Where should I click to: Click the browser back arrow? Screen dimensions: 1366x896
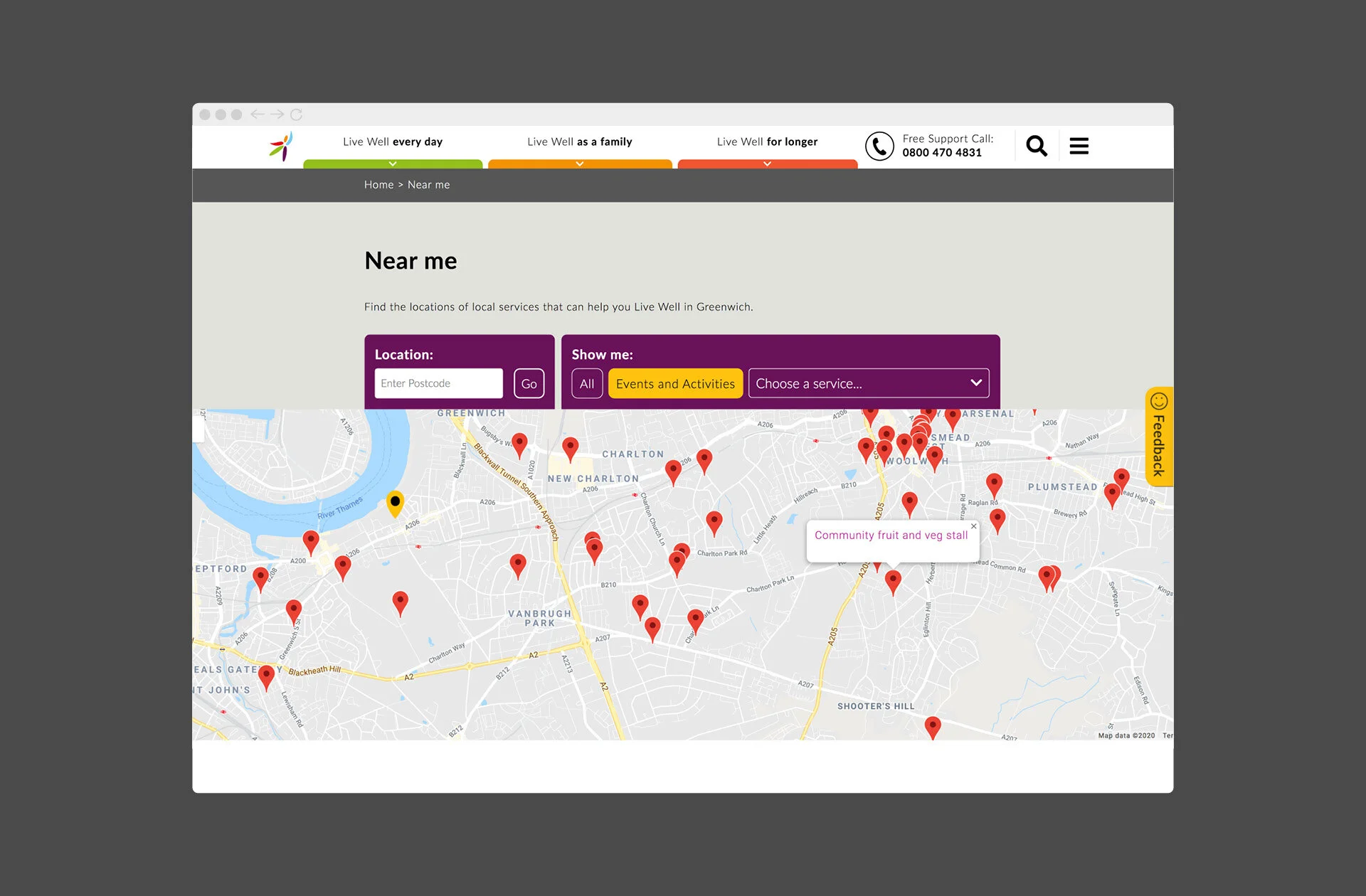tap(258, 114)
